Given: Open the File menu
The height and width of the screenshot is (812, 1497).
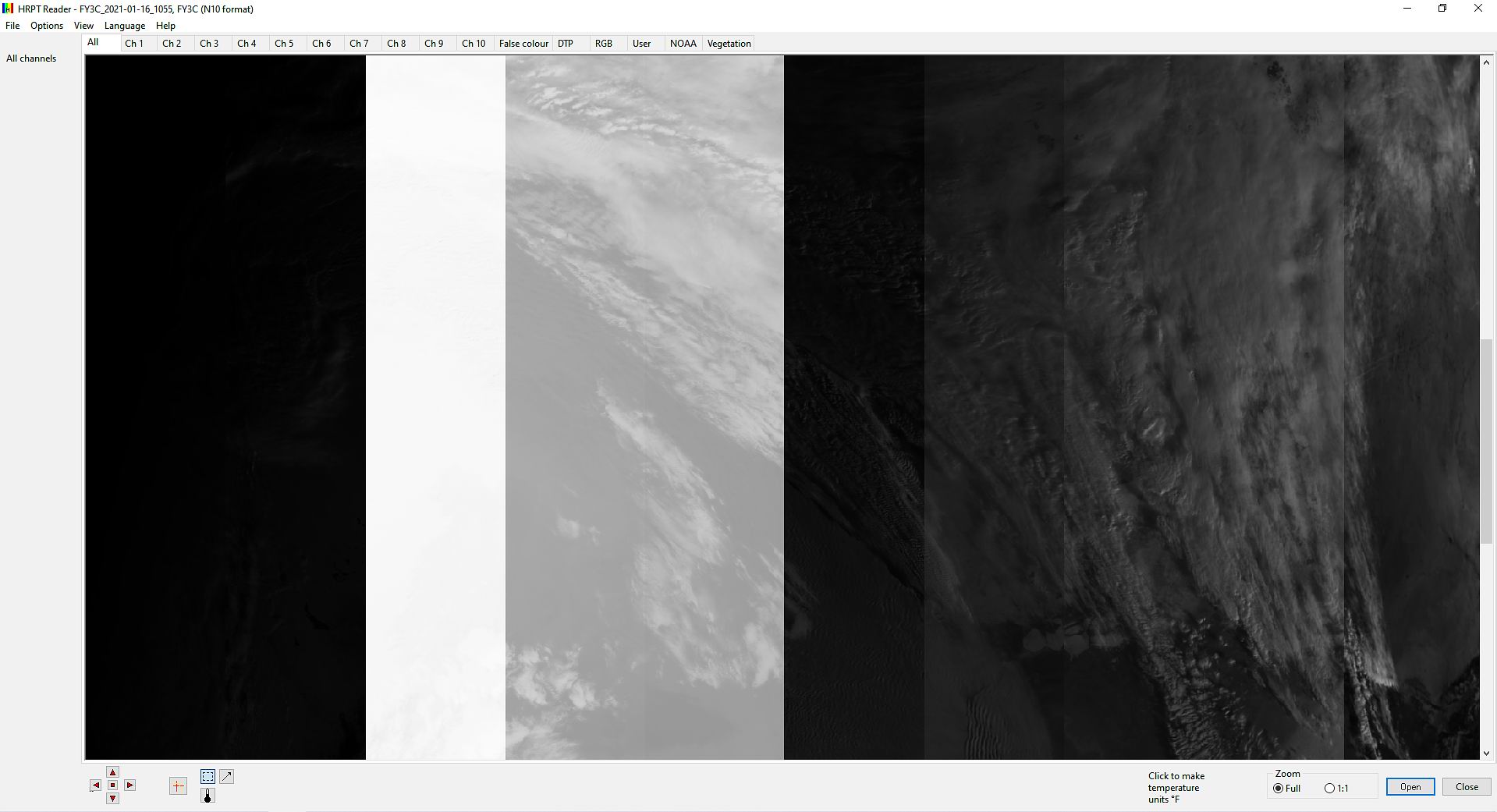Looking at the screenshot, I should pos(12,26).
